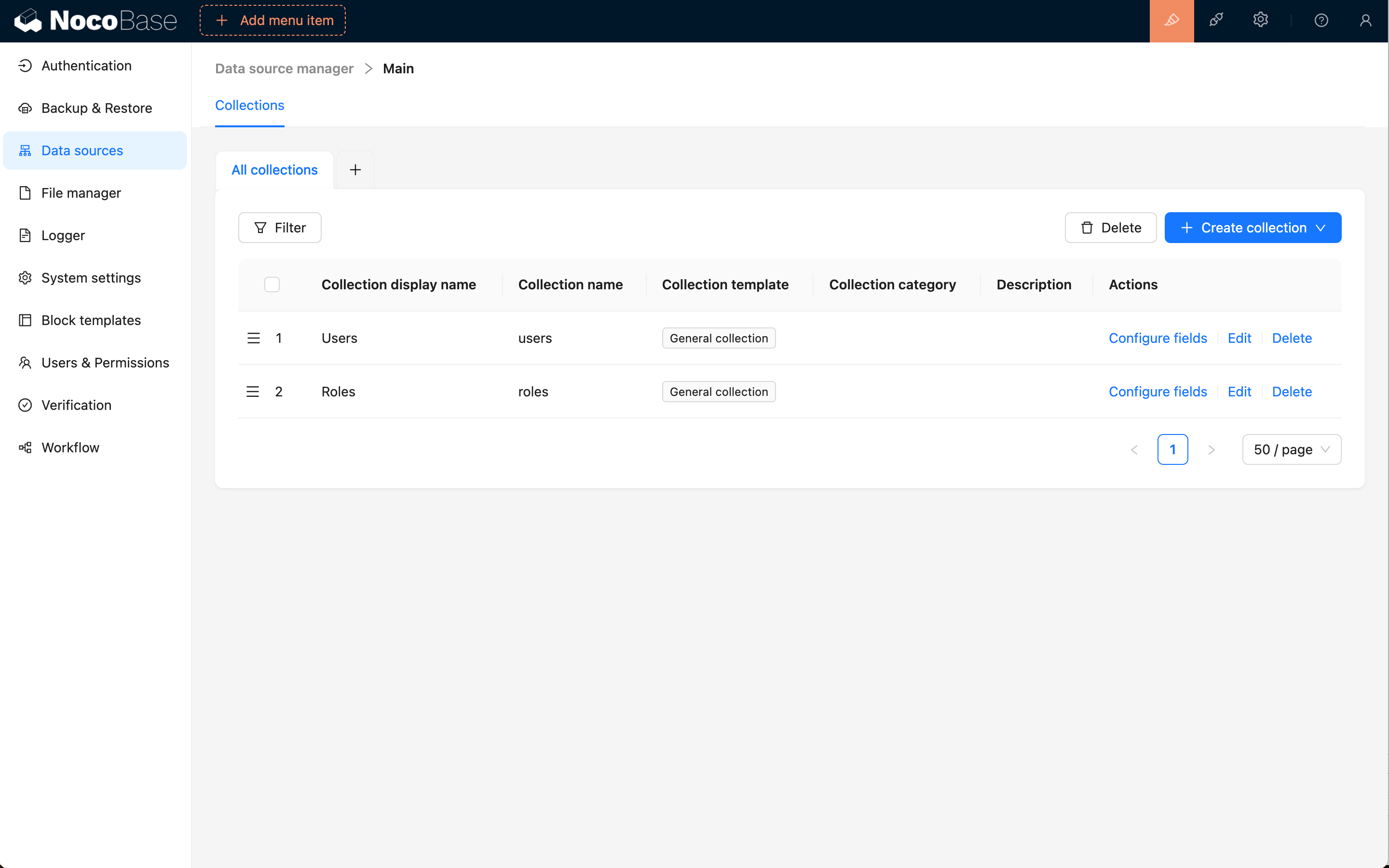The image size is (1389, 868).
Task: Switch to All collections tab
Action: click(x=274, y=170)
